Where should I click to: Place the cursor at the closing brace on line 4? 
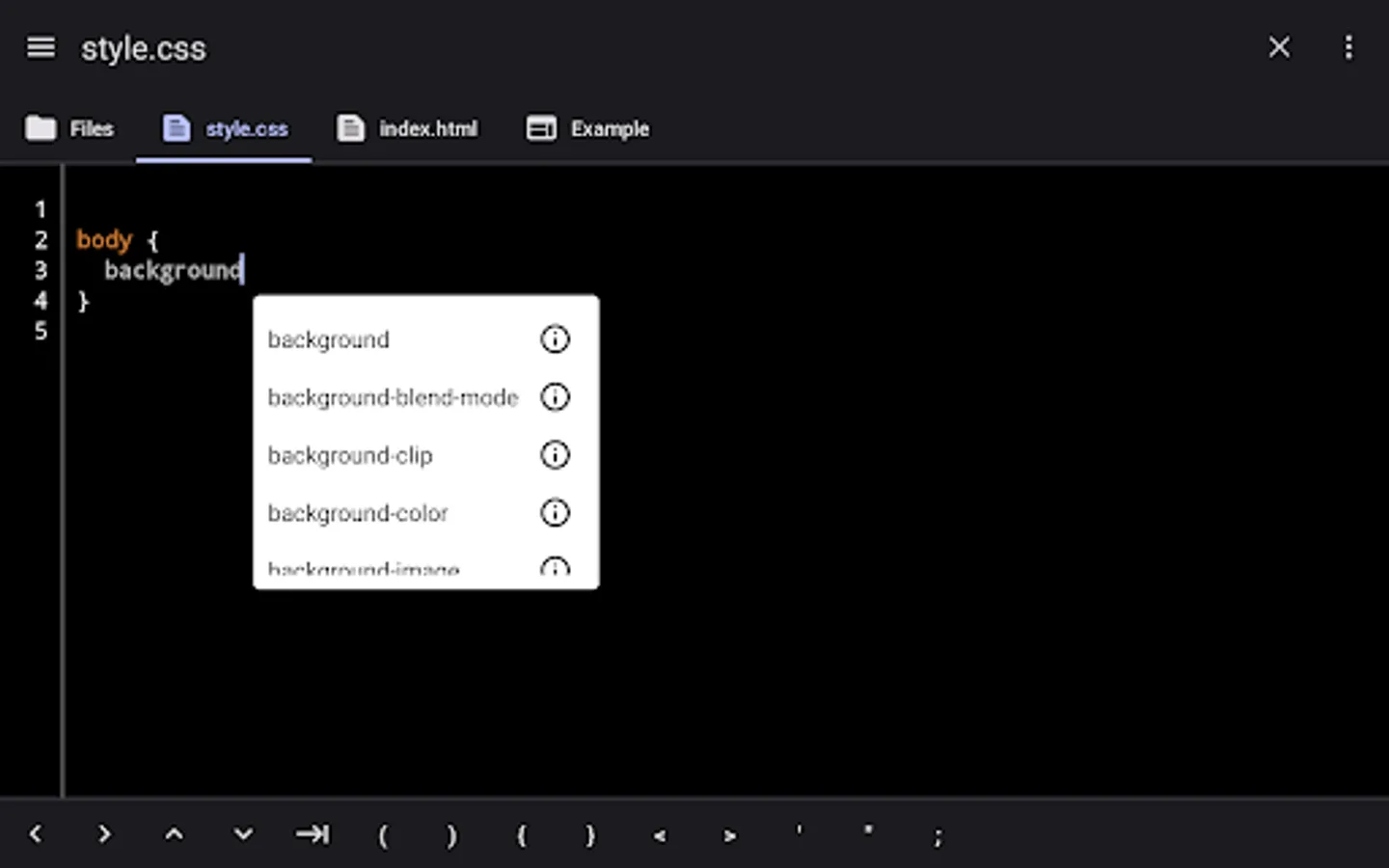[x=83, y=301]
